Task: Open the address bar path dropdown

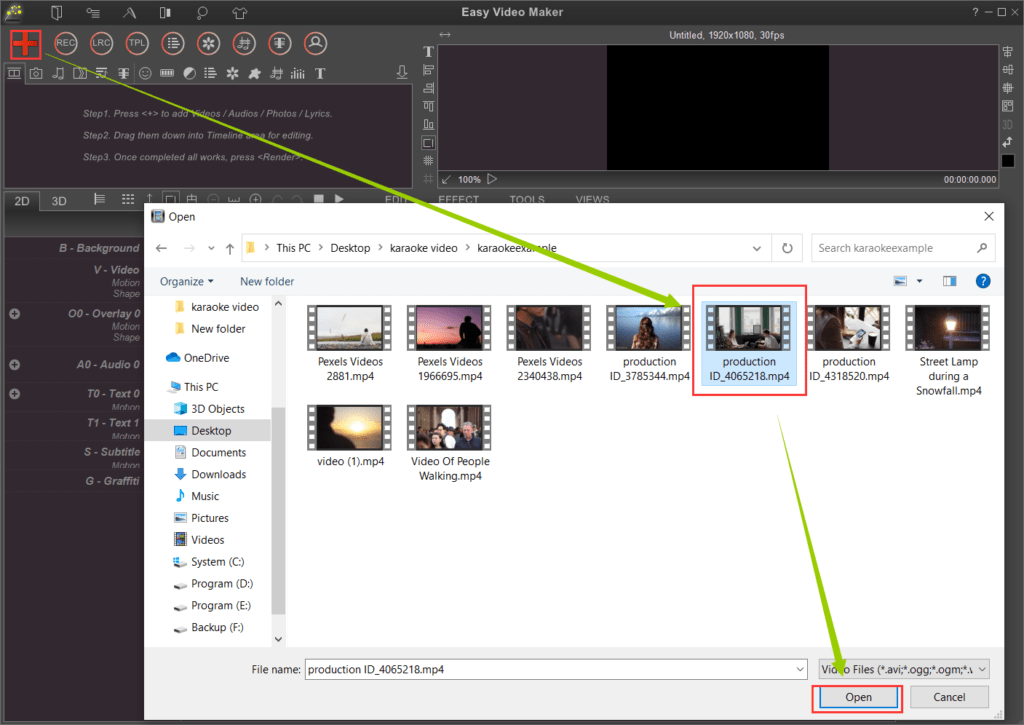Action: click(x=757, y=247)
